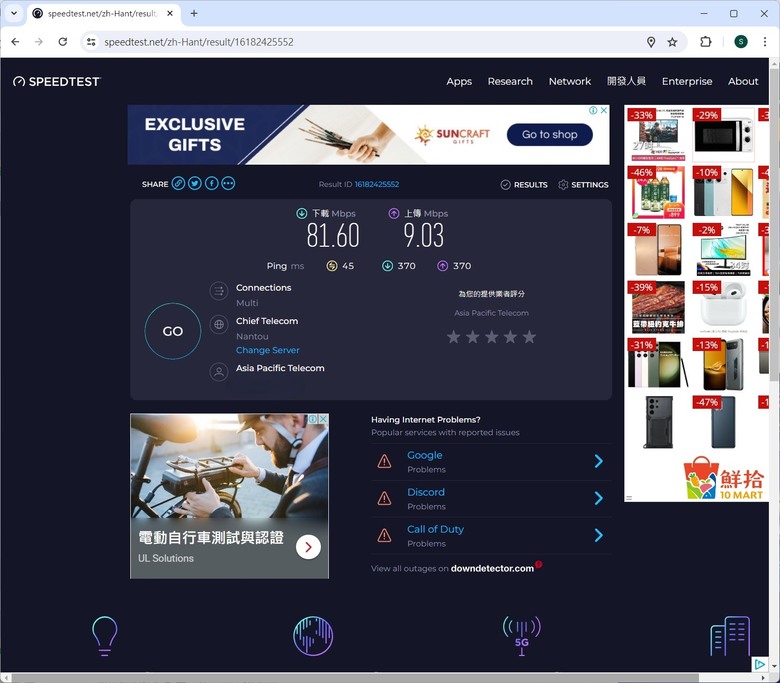The image size is (780, 683).
Task: Open the Enterprise menu
Action: tap(686, 81)
